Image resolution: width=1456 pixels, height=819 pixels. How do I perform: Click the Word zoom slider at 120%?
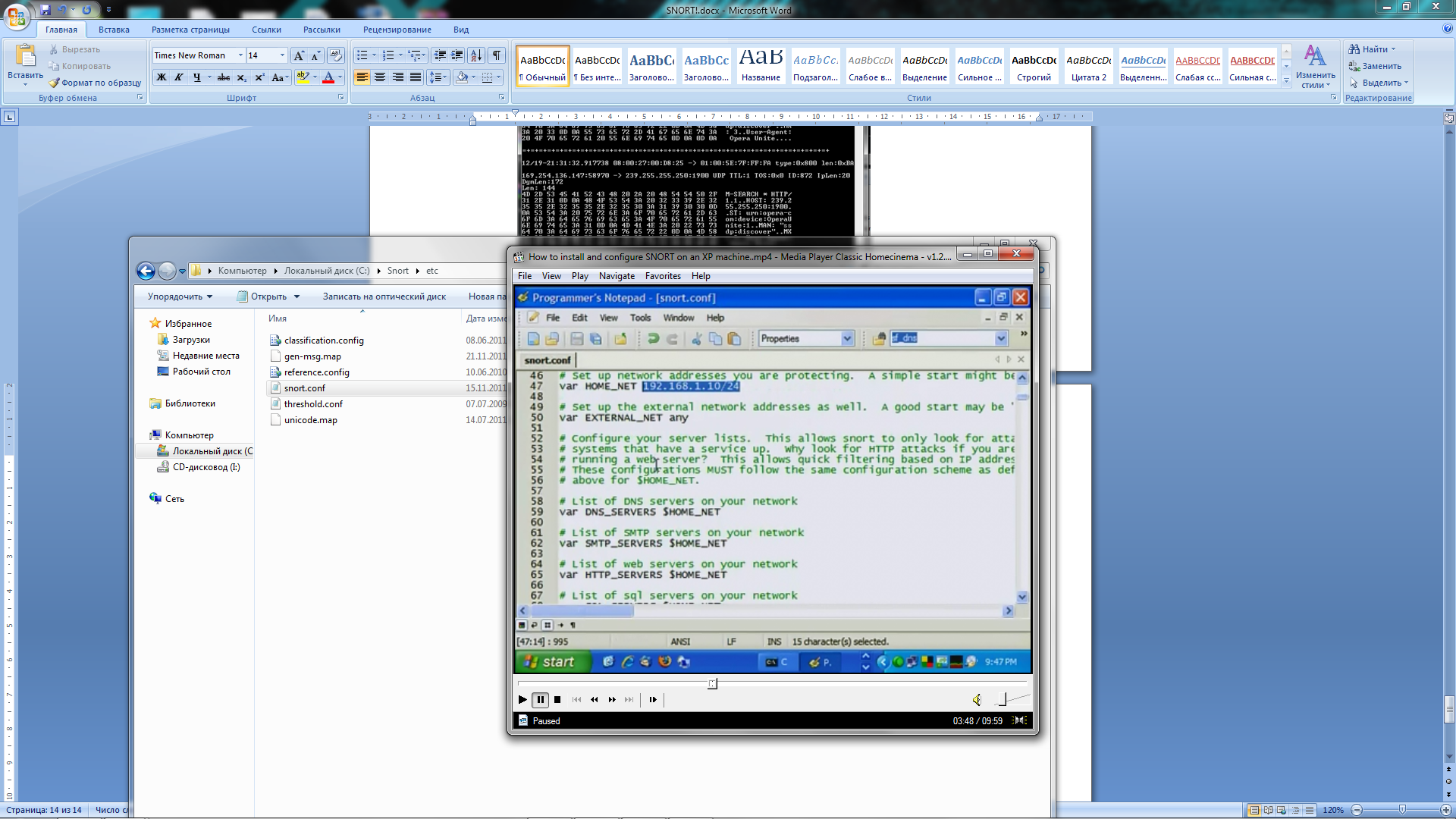click(1402, 810)
